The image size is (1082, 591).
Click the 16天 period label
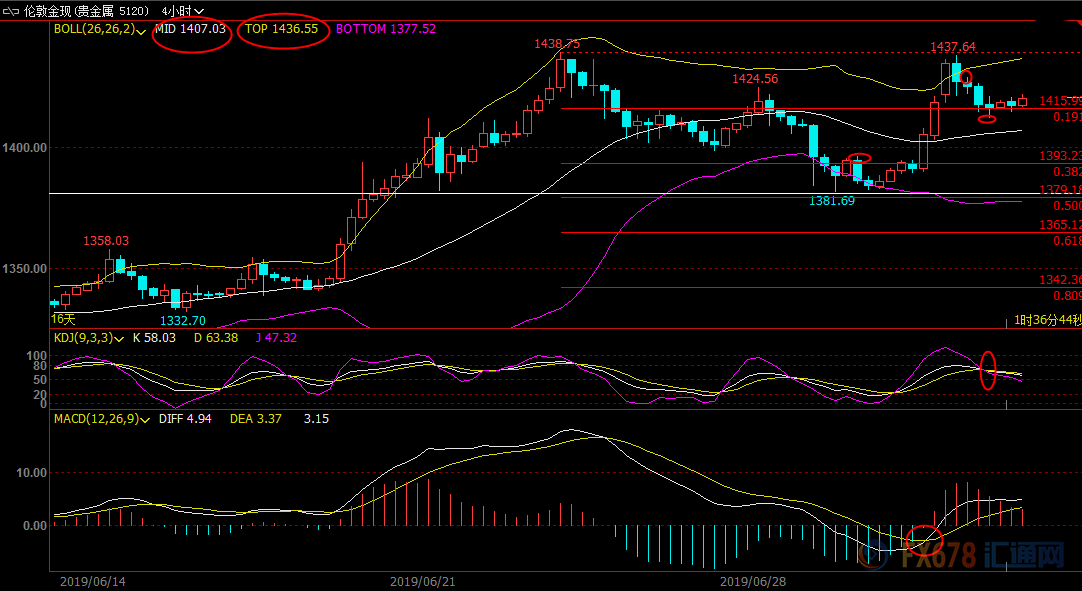[63, 318]
